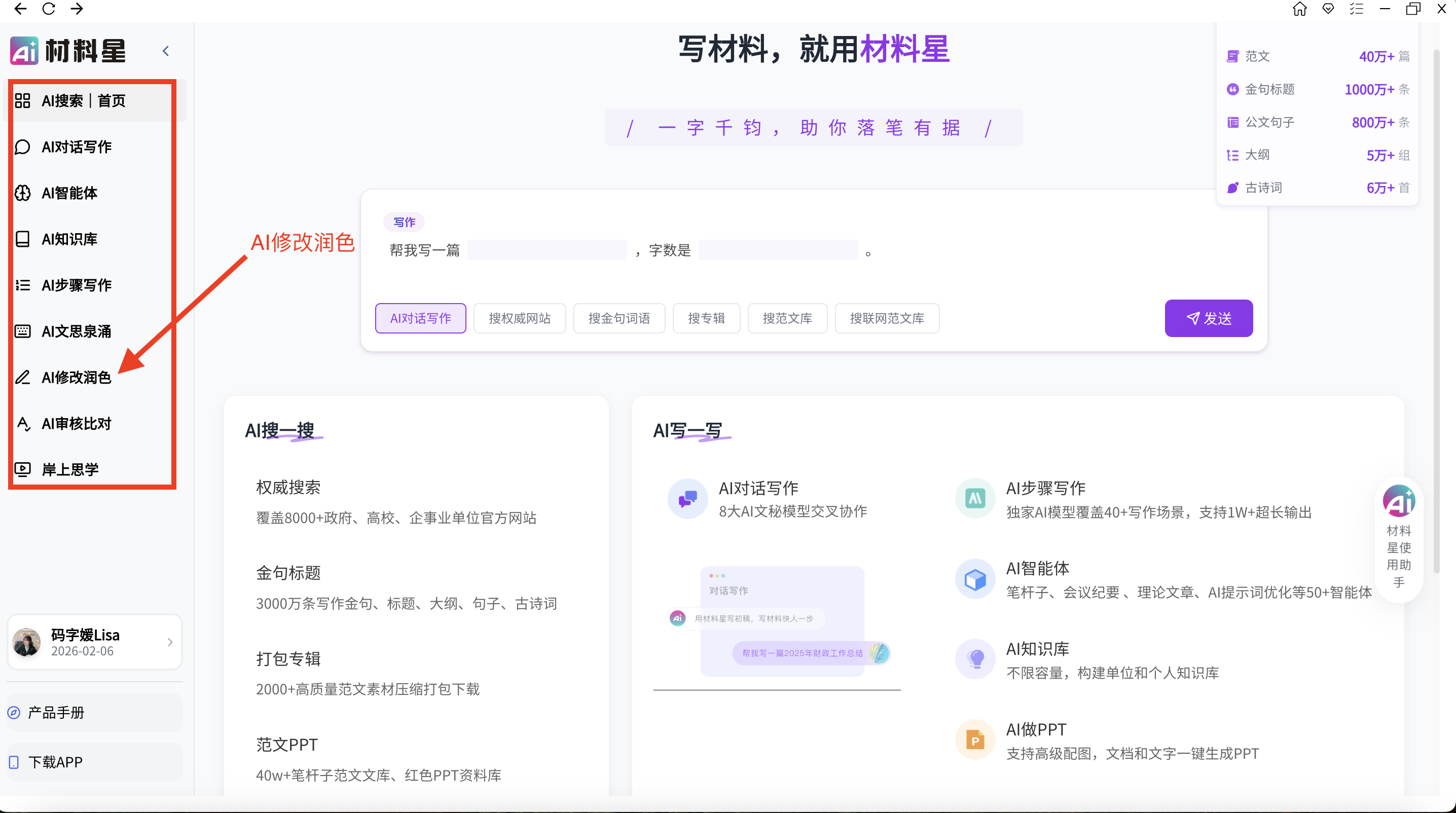Open the AI修改润色 polishing tool
Image resolution: width=1456 pixels, height=813 pixels.
tap(77, 377)
